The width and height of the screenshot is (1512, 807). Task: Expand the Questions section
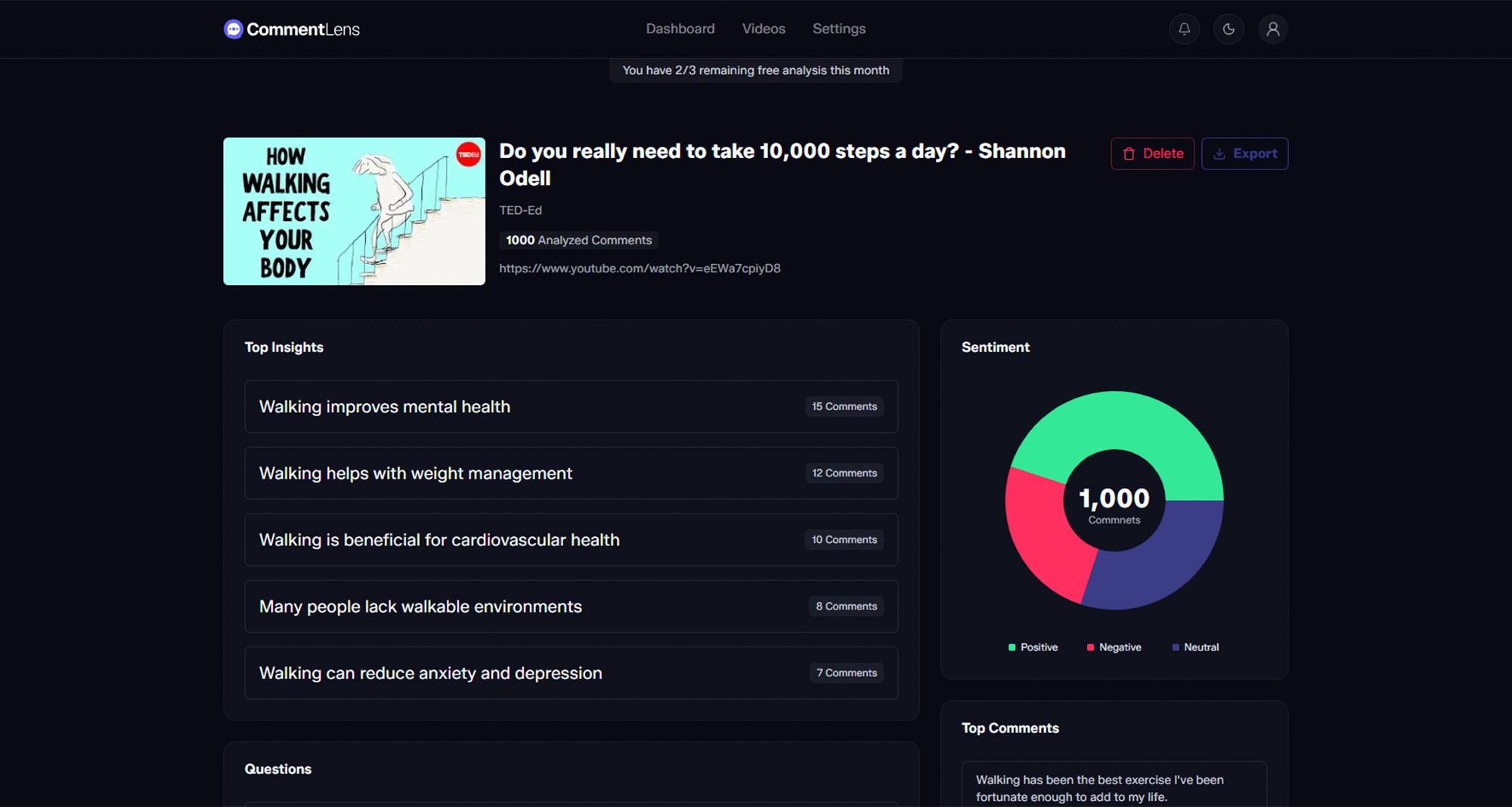(277, 768)
